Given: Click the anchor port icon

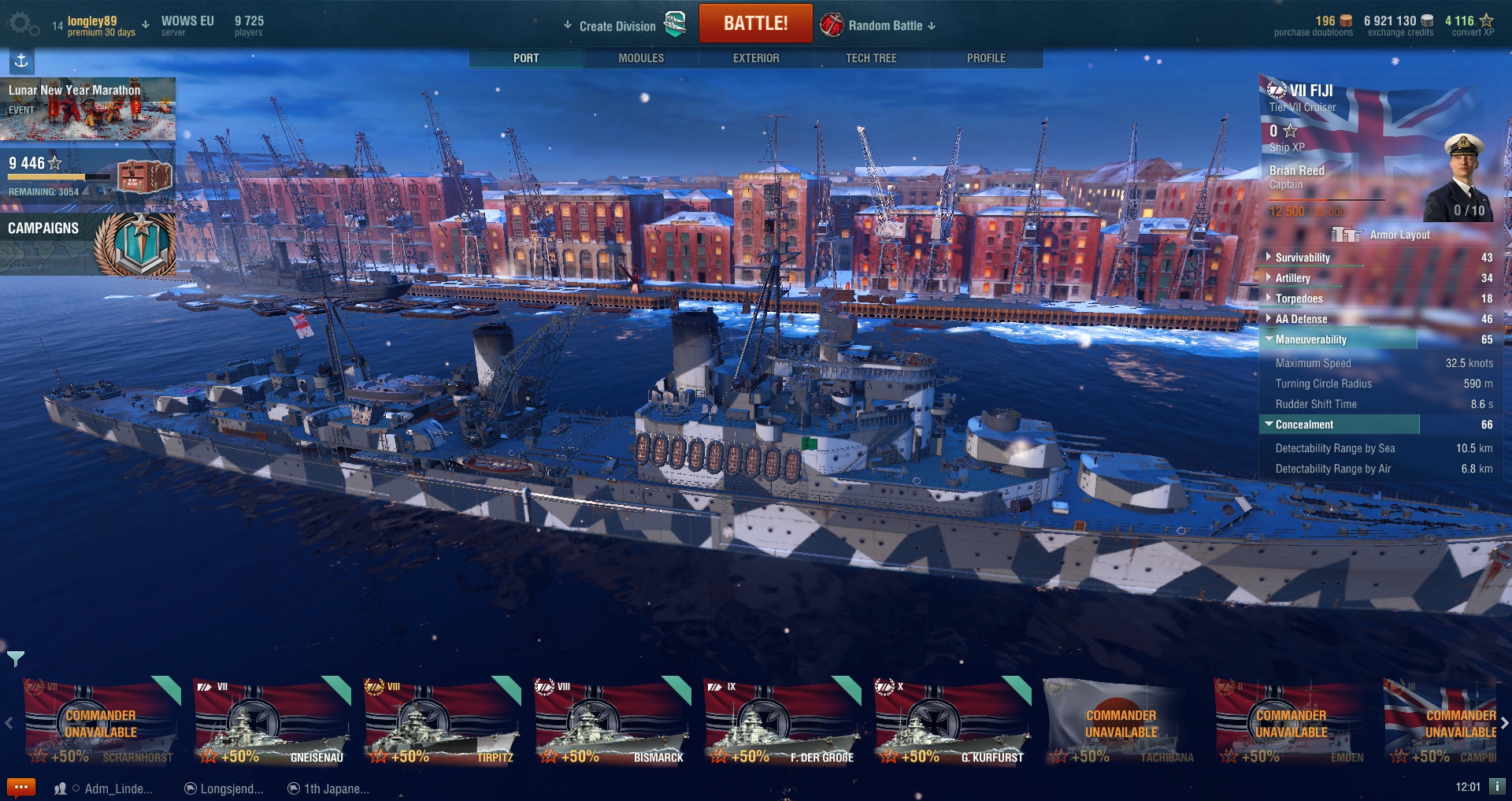Looking at the screenshot, I should (21, 61).
